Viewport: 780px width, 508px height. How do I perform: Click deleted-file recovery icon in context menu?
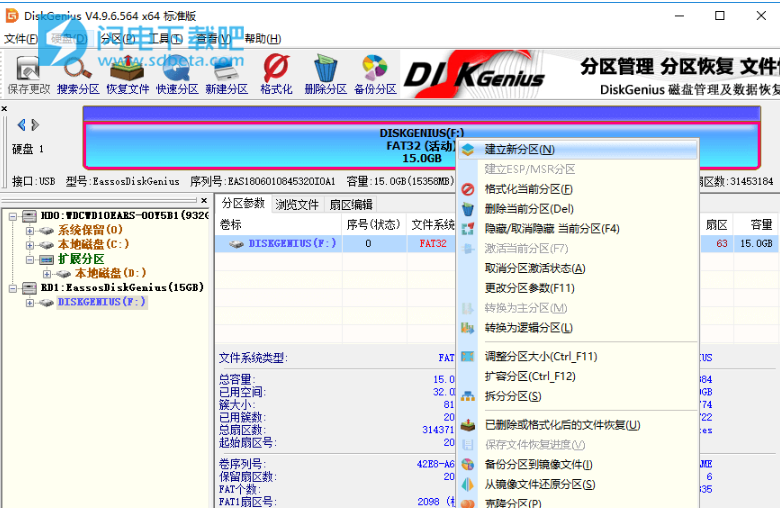click(468, 425)
